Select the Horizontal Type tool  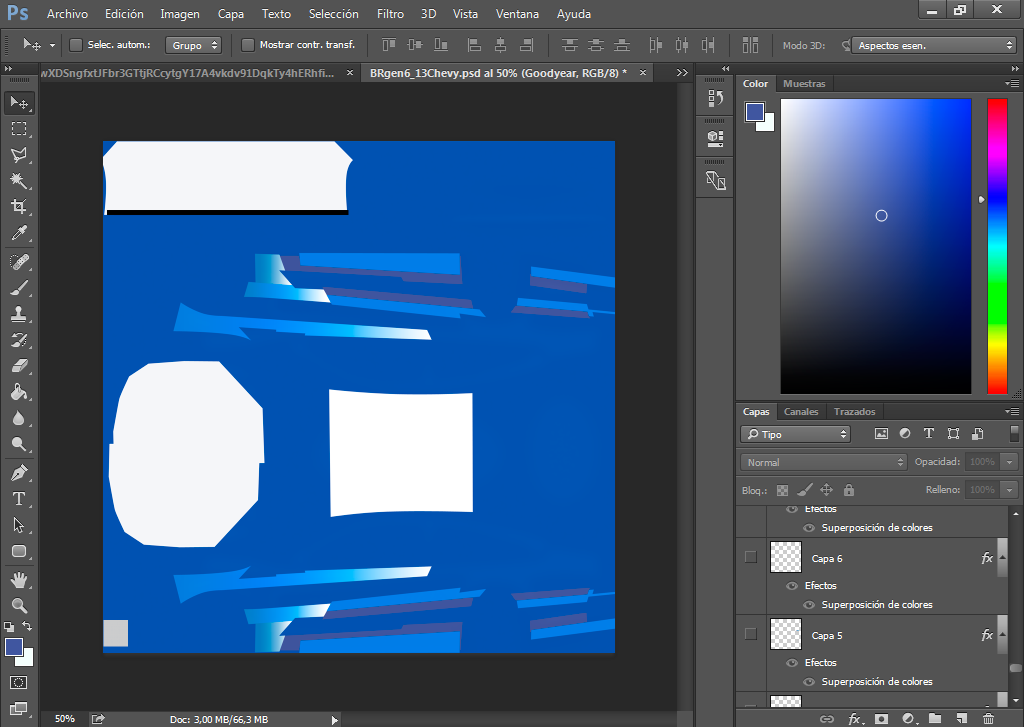tap(19, 499)
